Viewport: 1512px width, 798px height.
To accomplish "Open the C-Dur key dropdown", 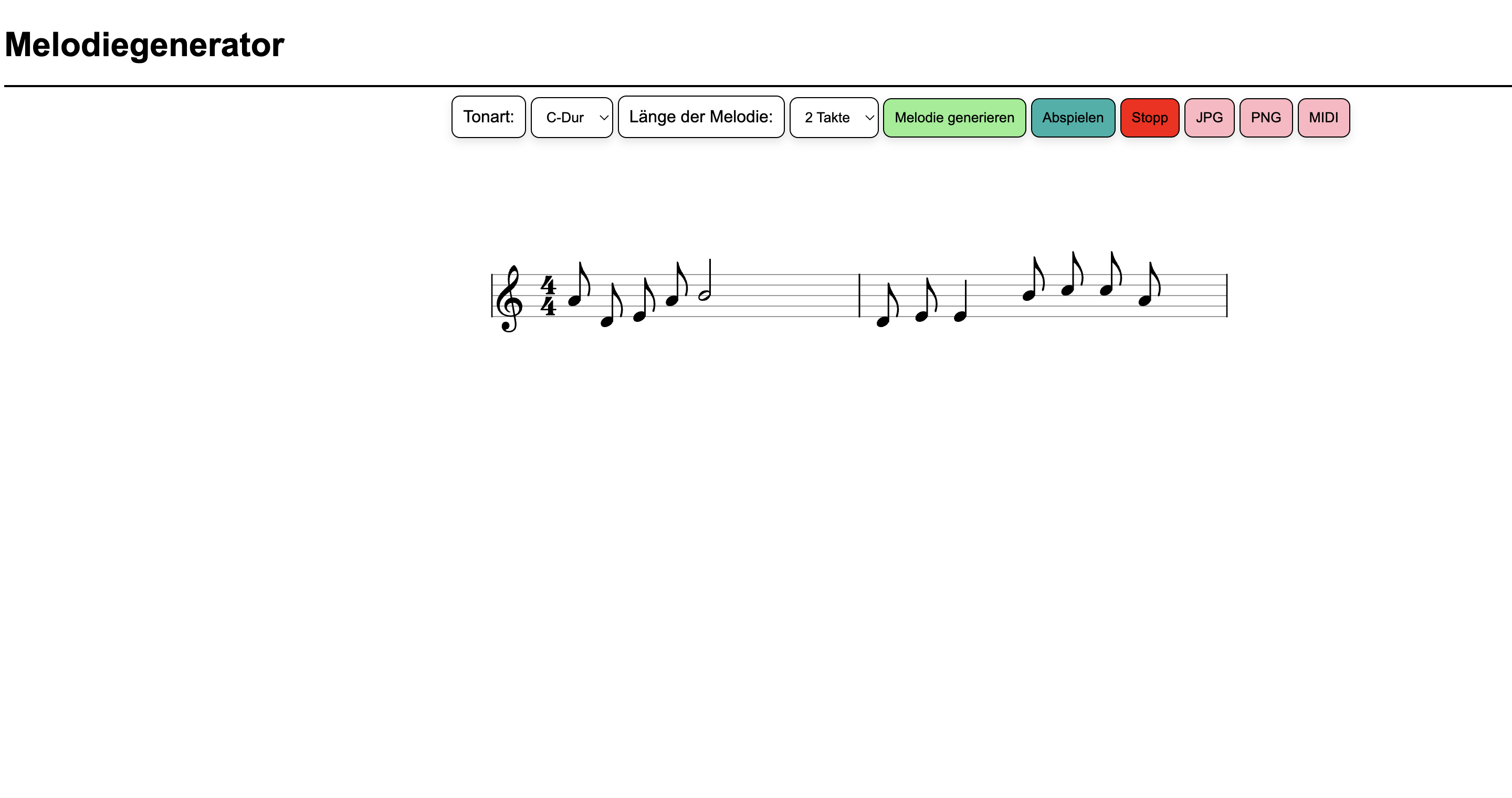I will [572, 118].
